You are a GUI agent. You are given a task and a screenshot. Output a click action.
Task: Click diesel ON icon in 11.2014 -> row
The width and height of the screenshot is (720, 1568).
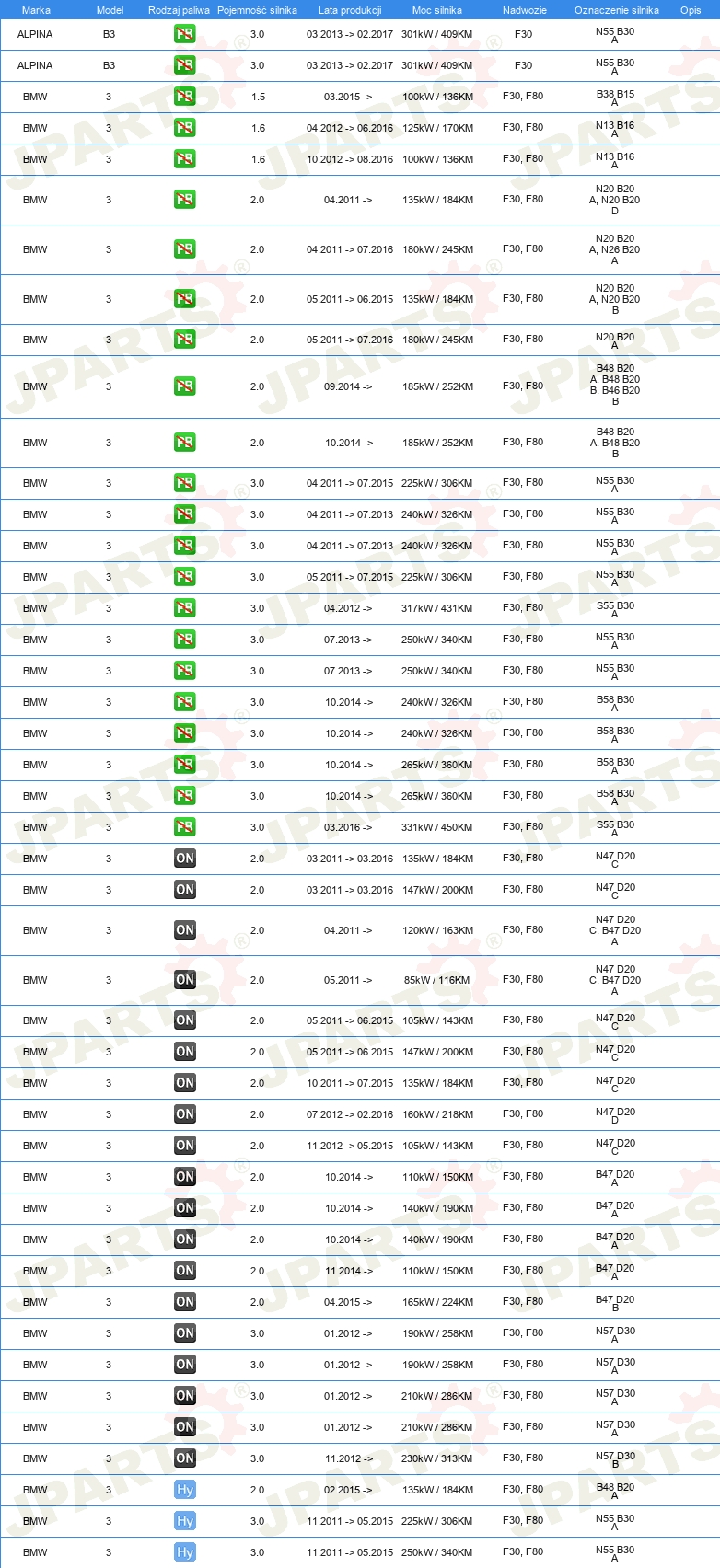tap(185, 1271)
